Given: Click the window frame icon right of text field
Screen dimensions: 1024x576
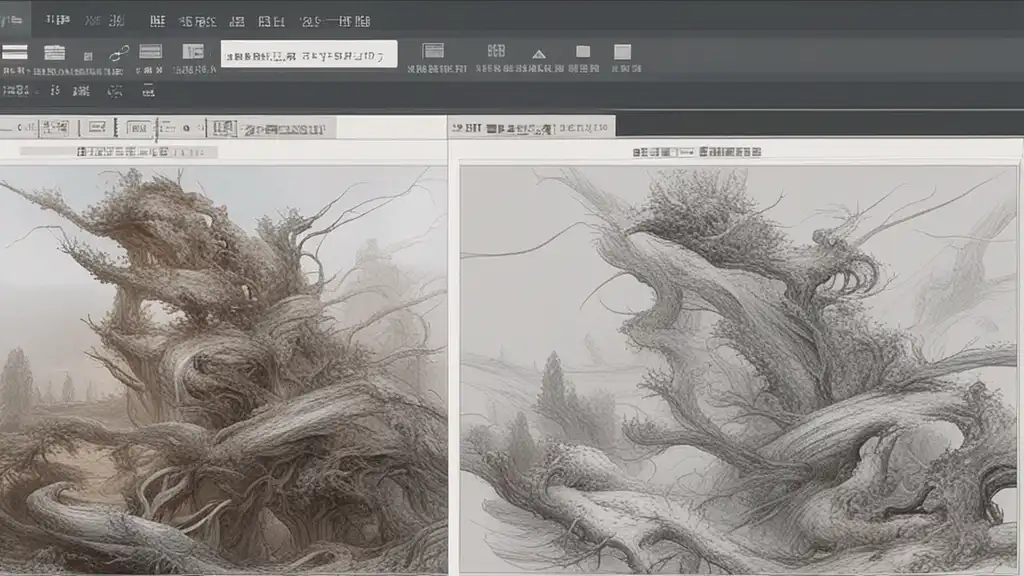Looking at the screenshot, I should pyautogui.click(x=433, y=51).
